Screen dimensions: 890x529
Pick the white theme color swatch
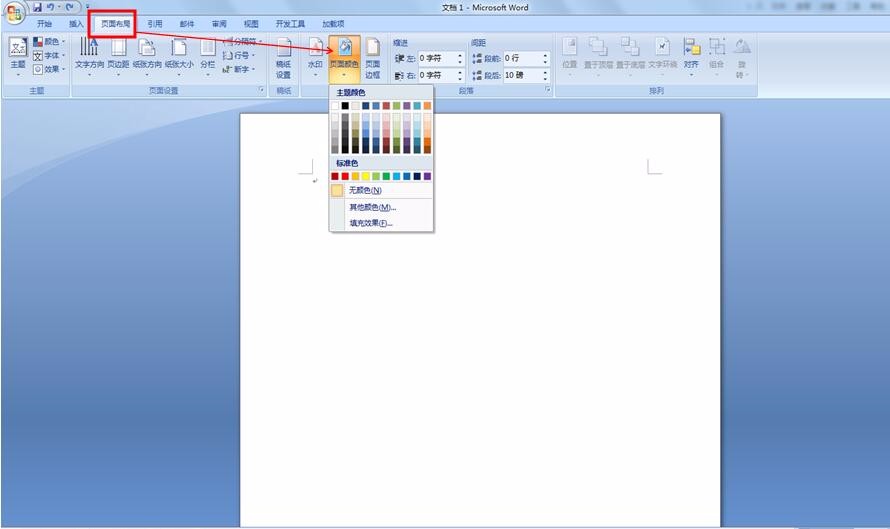point(335,106)
